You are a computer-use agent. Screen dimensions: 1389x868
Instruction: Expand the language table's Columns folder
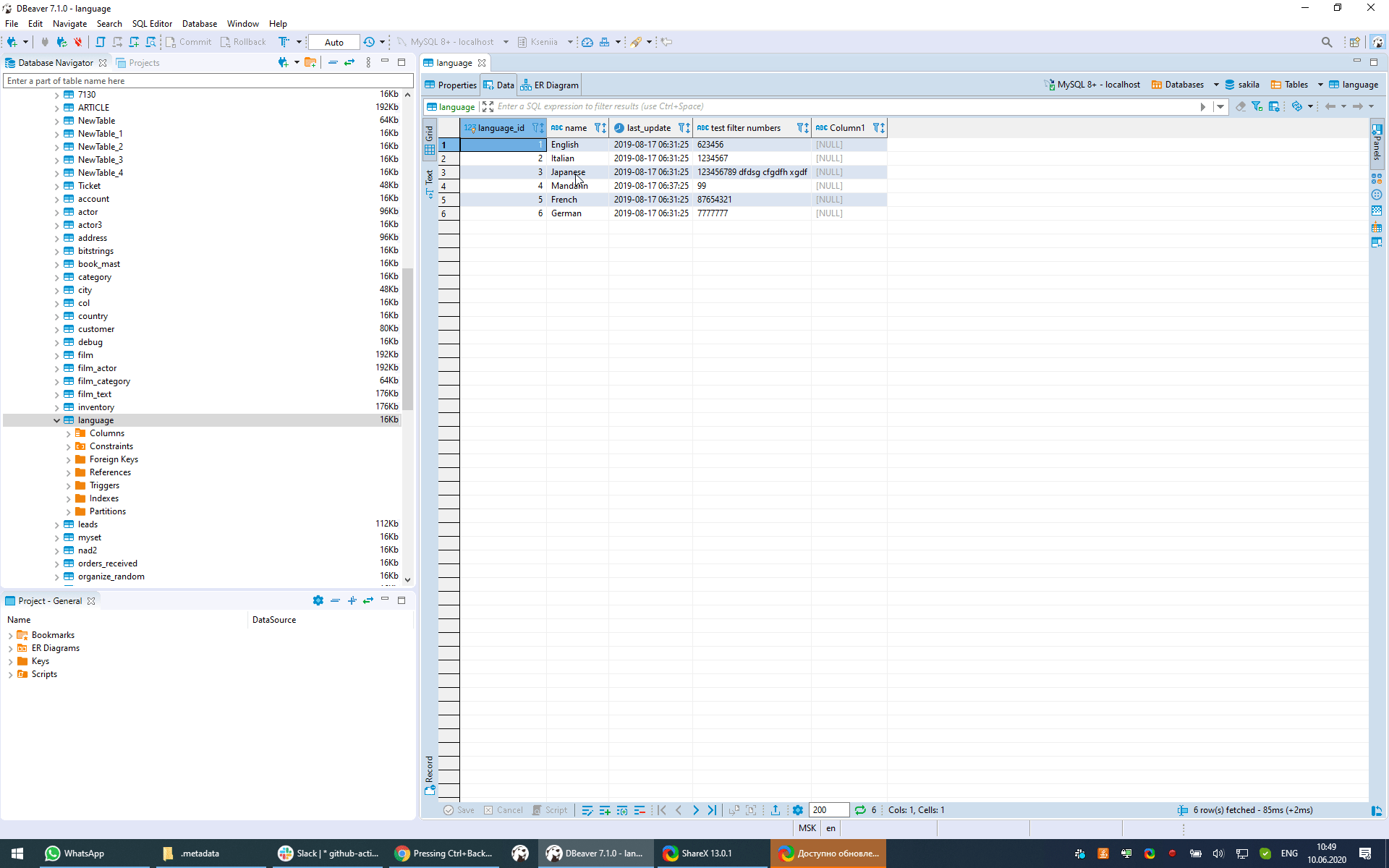tap(69, 433)
